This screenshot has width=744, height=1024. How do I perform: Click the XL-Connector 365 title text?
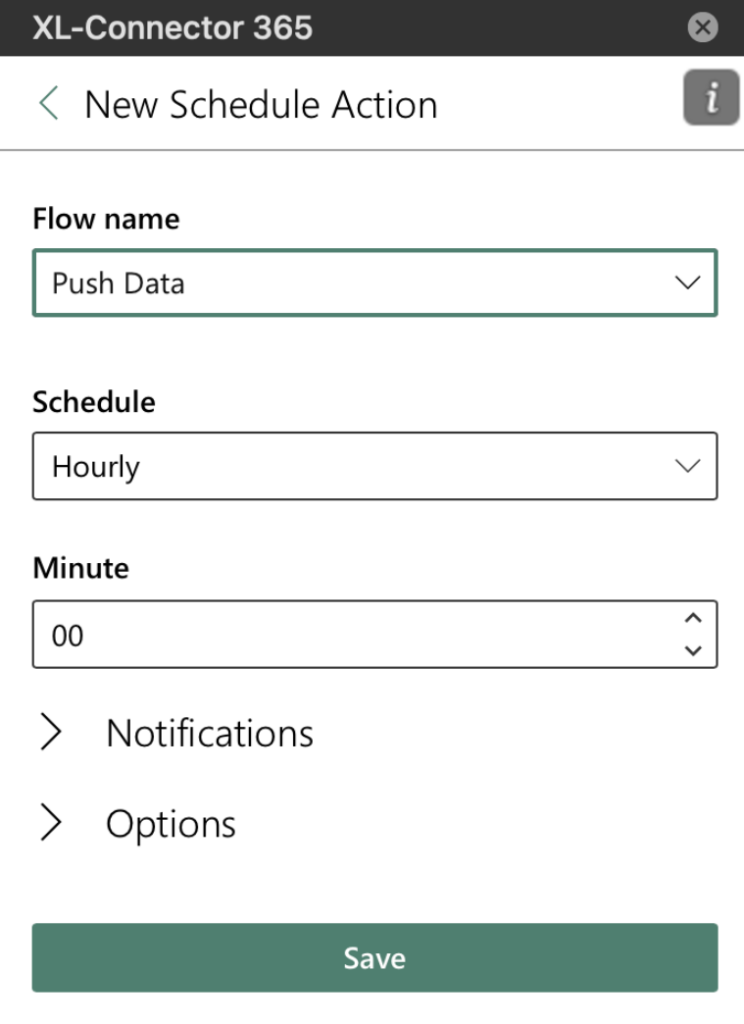click(172, 27)
